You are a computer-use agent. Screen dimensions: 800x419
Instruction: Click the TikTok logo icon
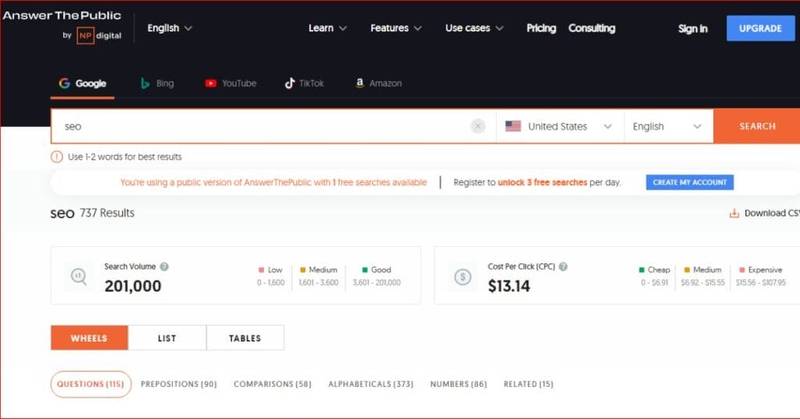[290, 83]
